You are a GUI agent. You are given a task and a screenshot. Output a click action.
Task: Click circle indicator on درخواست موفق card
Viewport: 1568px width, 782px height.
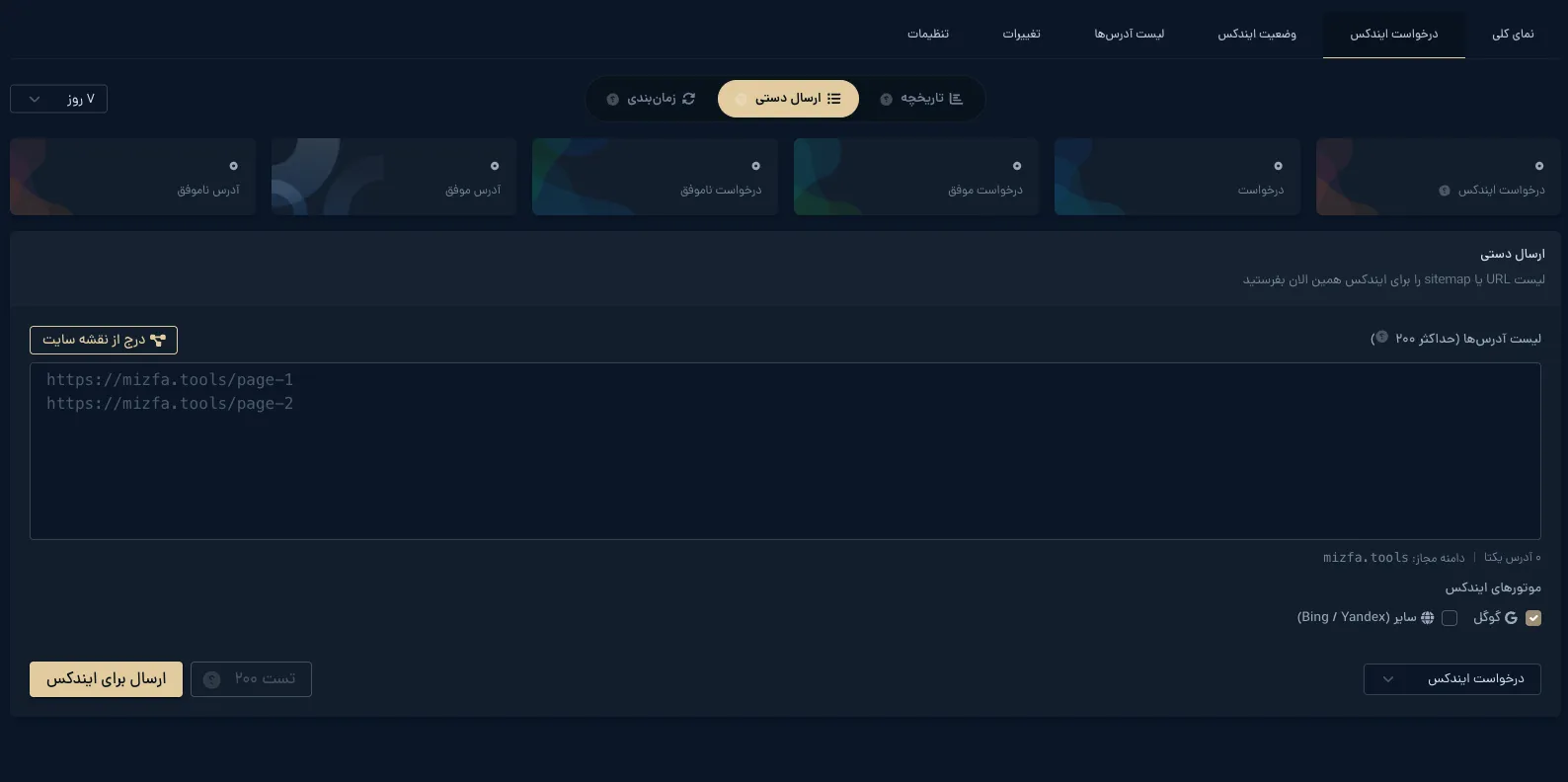1017,166
